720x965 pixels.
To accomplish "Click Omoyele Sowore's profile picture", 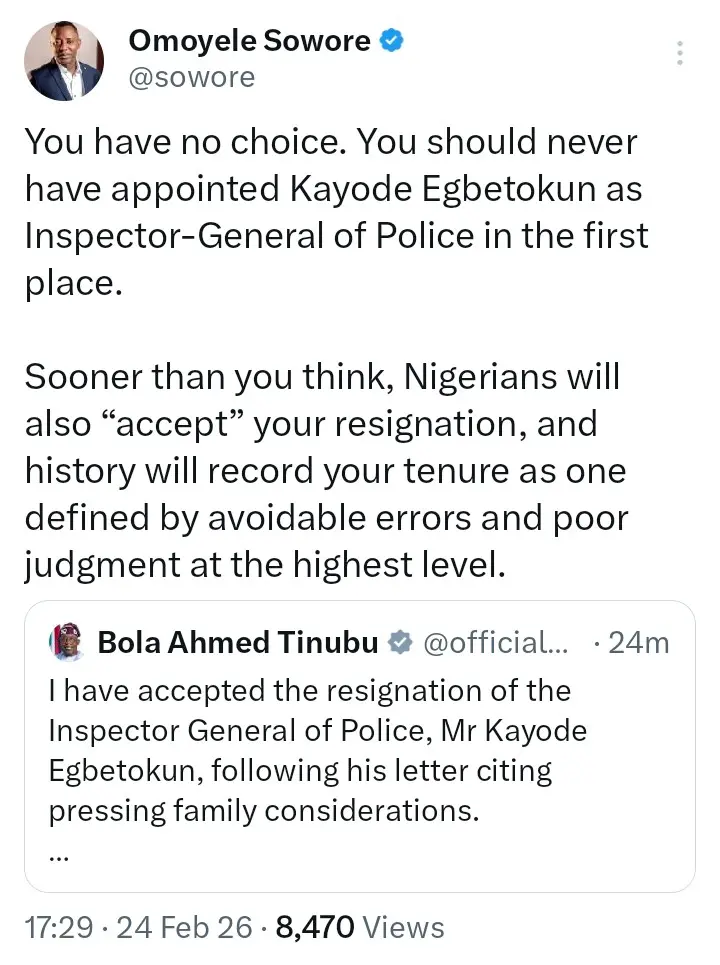I will pos(65,60).
